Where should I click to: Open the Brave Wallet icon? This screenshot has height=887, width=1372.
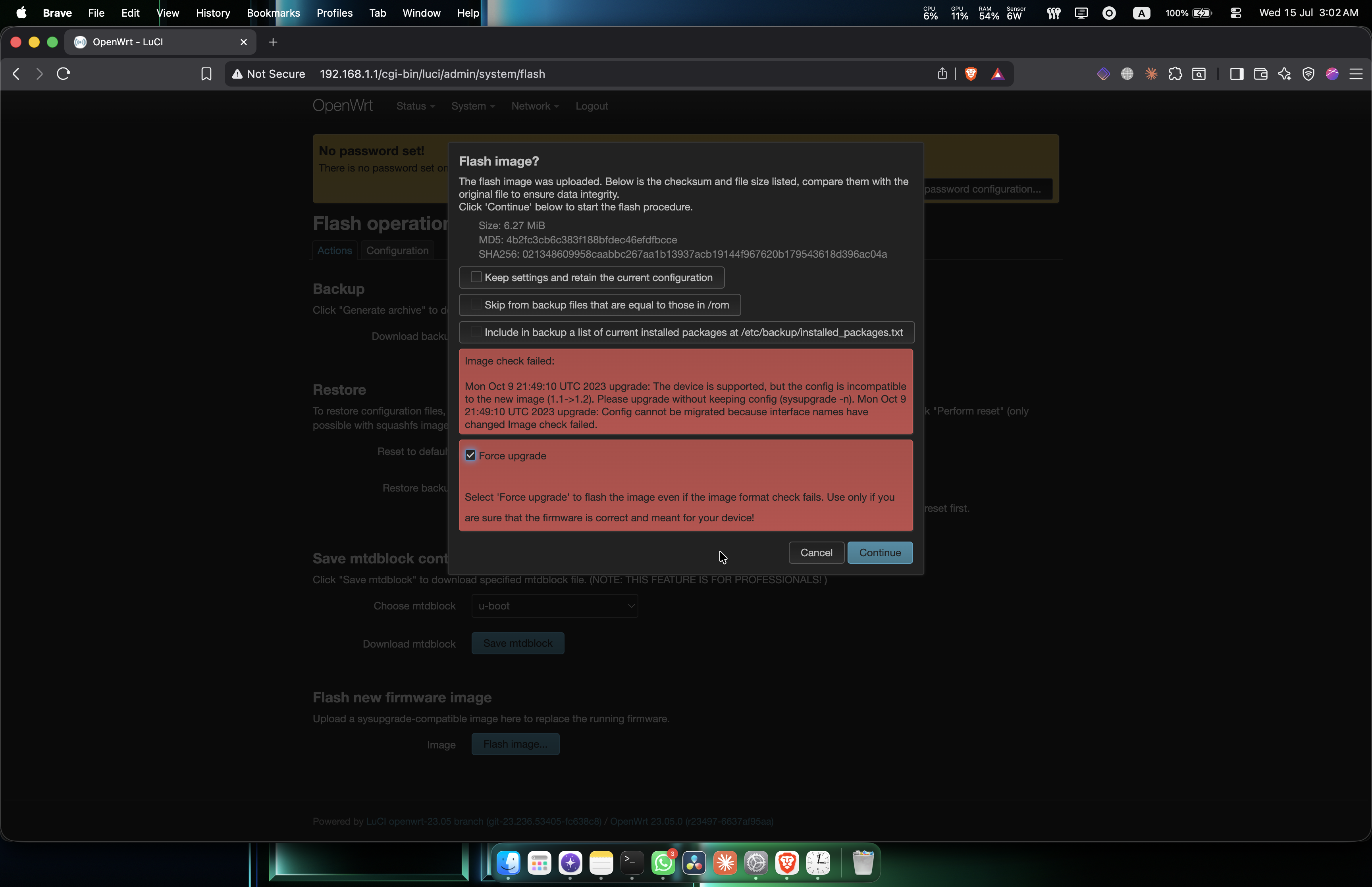coord(1260,74)
